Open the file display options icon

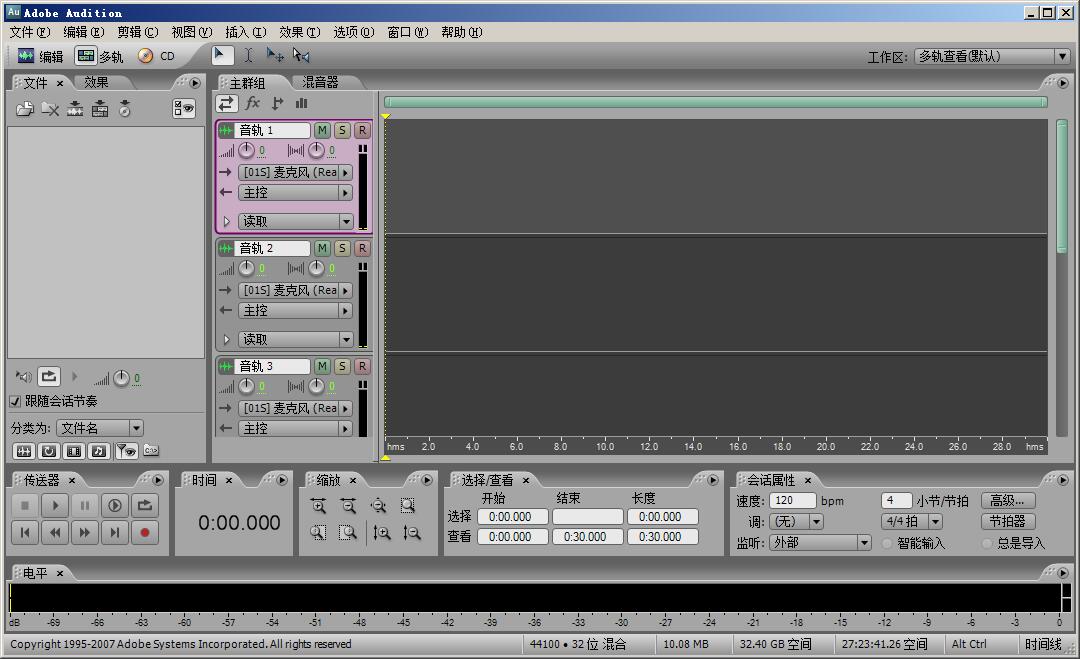184,108
